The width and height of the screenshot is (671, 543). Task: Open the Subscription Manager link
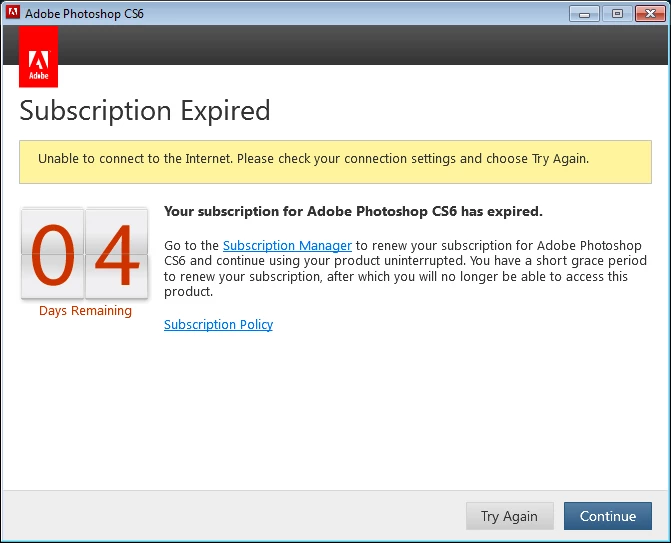tap(287, 246)
